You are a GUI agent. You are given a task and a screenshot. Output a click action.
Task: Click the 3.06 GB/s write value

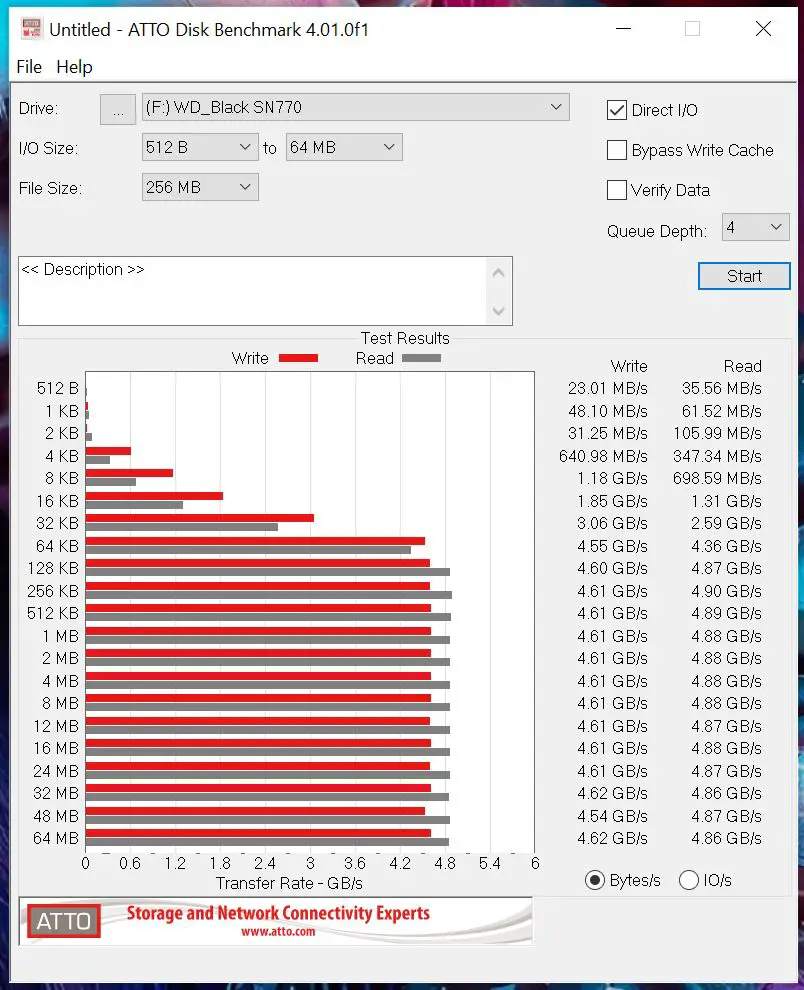613,523
